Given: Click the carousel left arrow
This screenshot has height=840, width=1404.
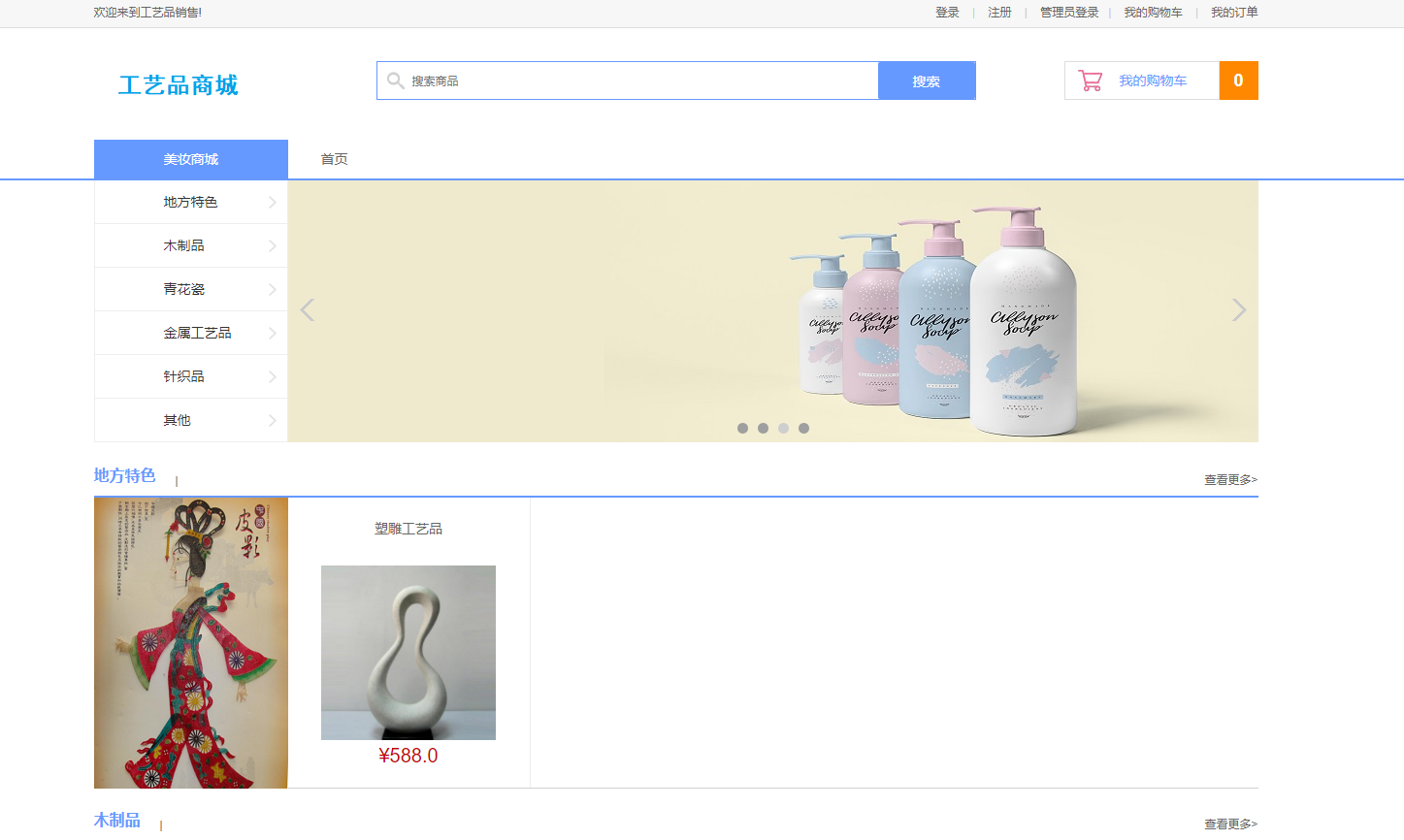Looking at the screenshot, I should pyautogui.click(x=307, y=309).
